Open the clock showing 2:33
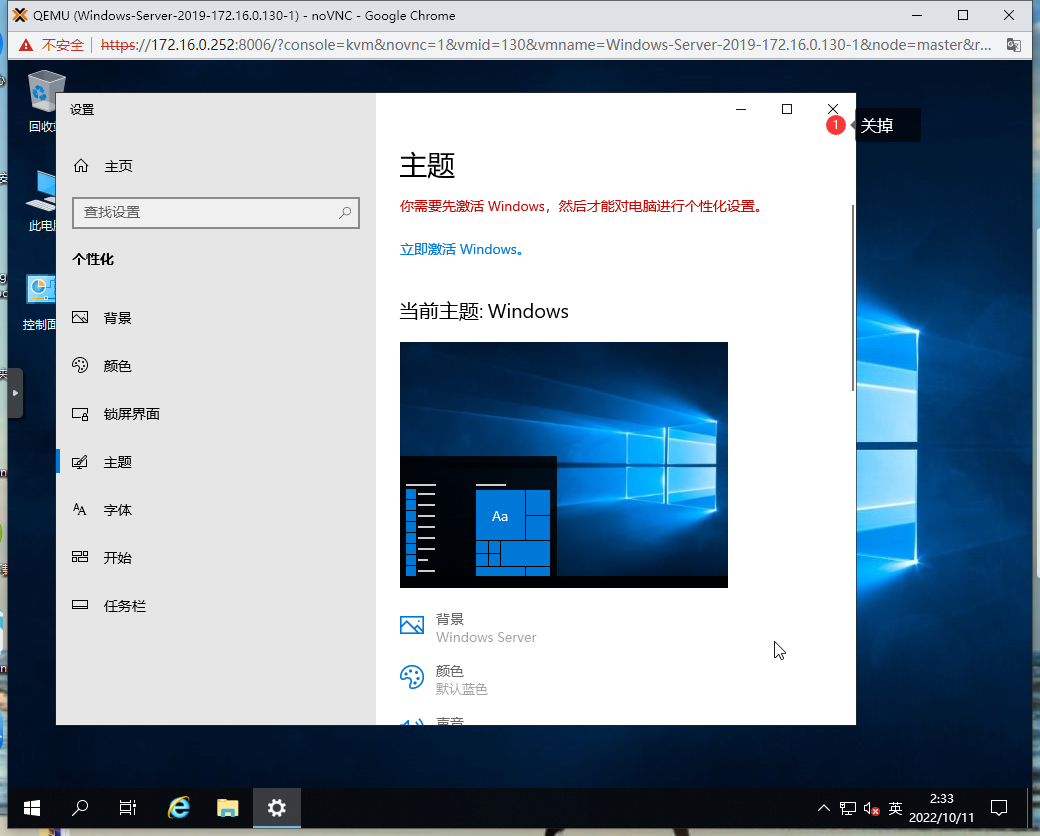 click(x=941, y=807)
